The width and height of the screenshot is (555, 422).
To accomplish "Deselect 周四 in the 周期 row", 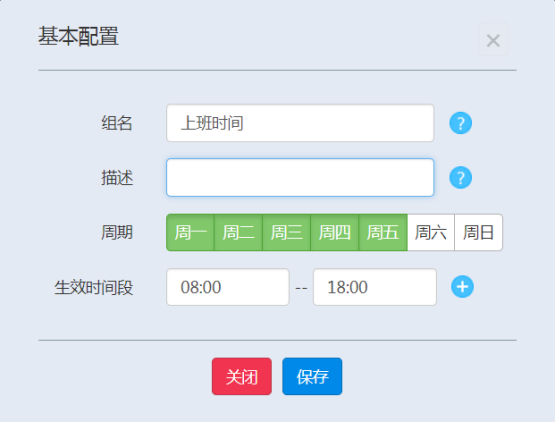I will click(335, 233).
